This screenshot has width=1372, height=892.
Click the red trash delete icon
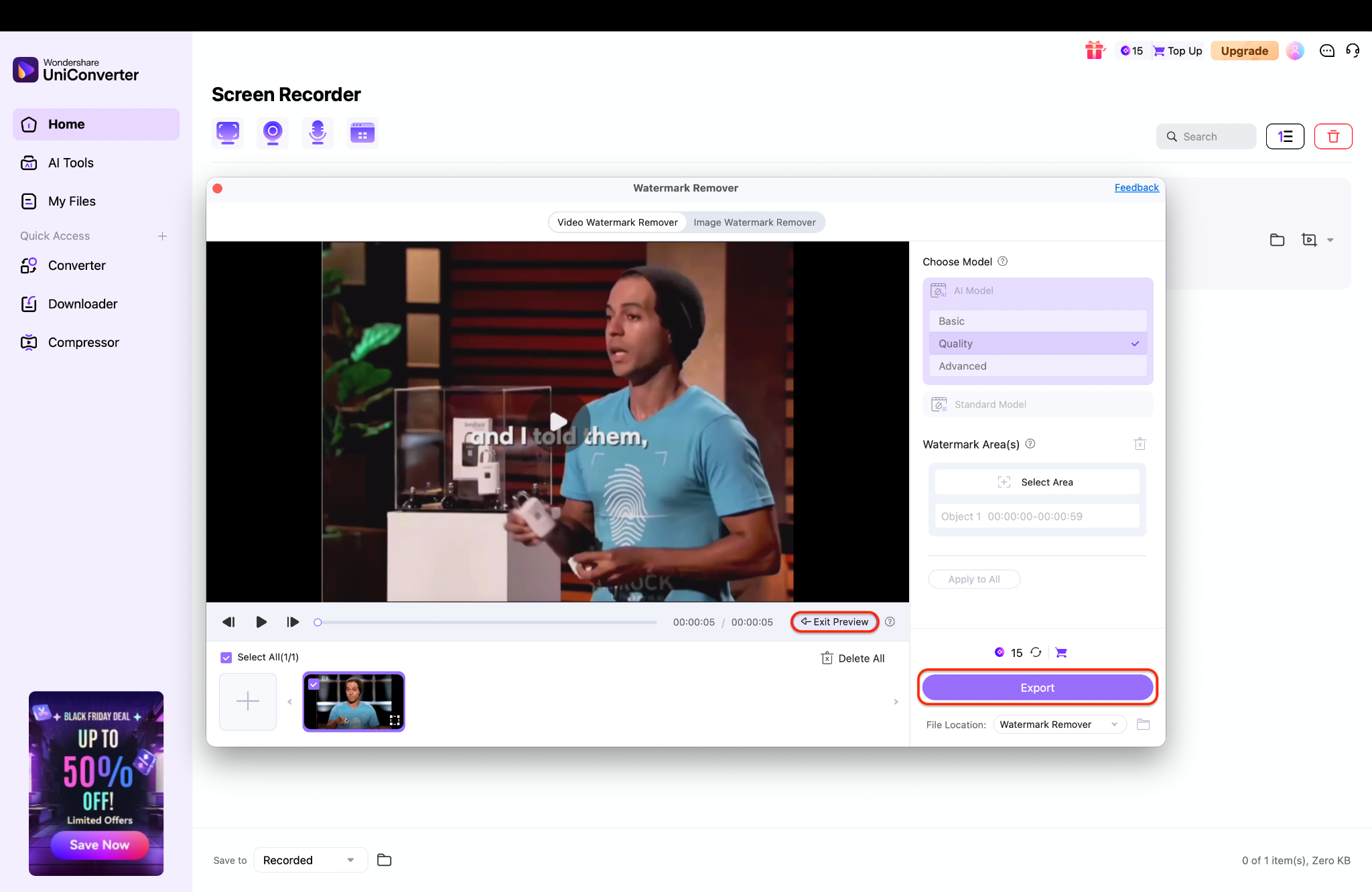click(x=1332, y=137)
